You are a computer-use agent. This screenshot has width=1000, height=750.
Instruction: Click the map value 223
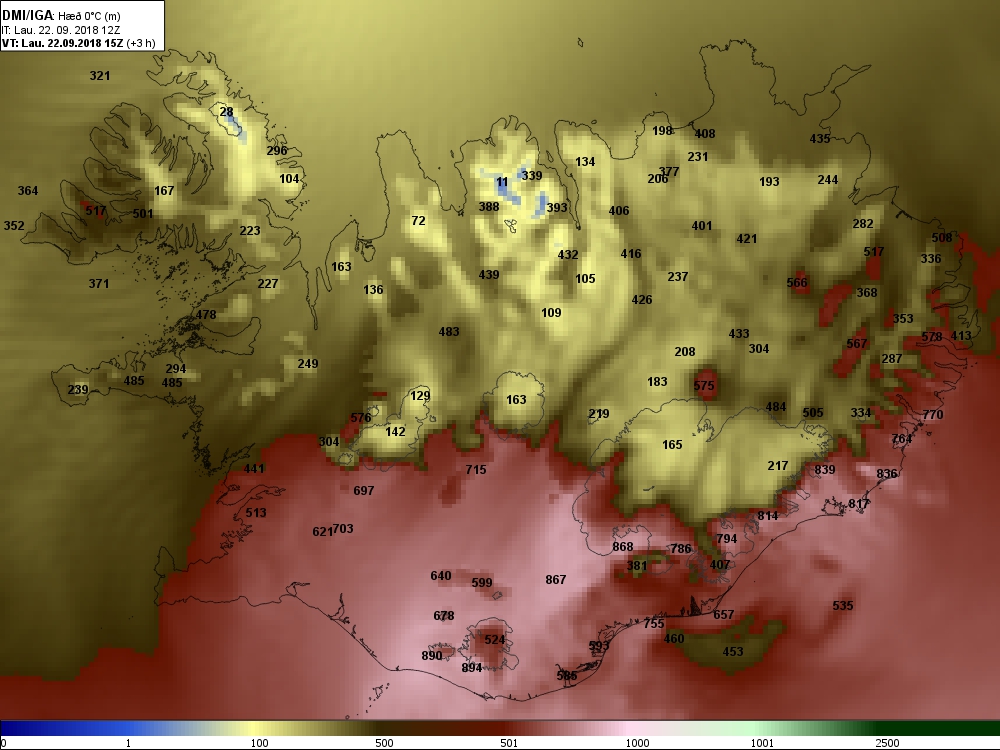pos(250,231)
